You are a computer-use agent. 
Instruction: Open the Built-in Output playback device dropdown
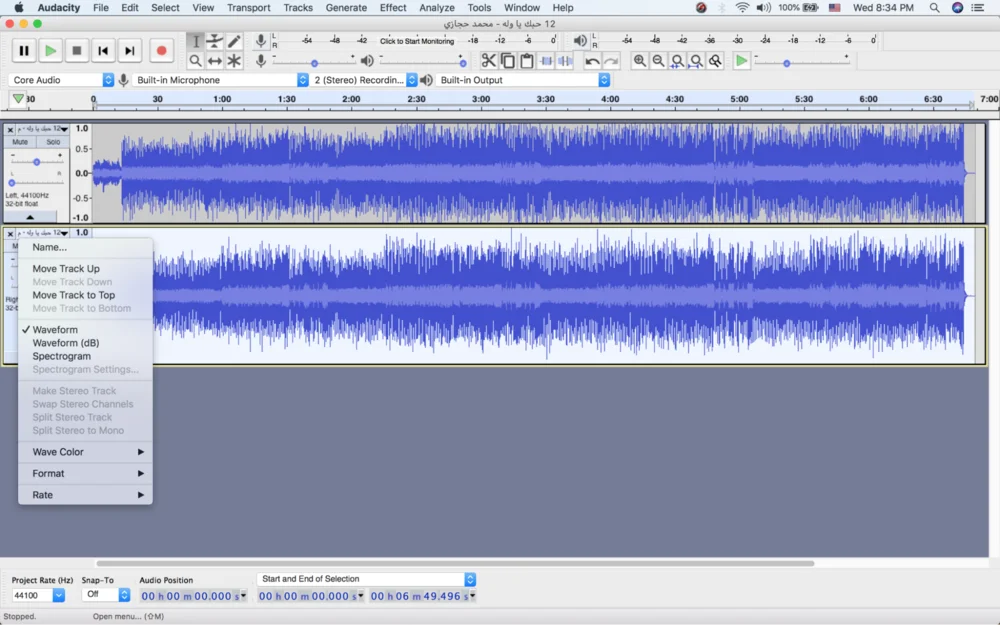[x=523, y=80]
